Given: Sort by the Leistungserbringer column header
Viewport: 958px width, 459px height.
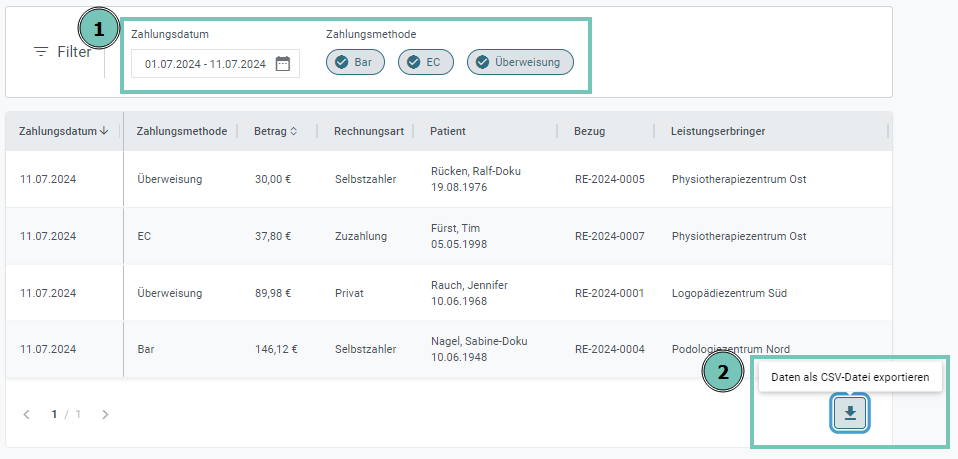Looking at the screenshot, I should click(x=718, y=131).
